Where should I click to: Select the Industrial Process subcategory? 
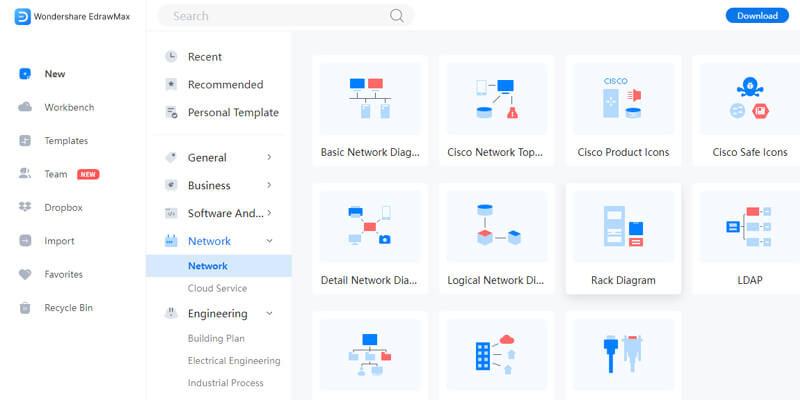coord(226,383)
